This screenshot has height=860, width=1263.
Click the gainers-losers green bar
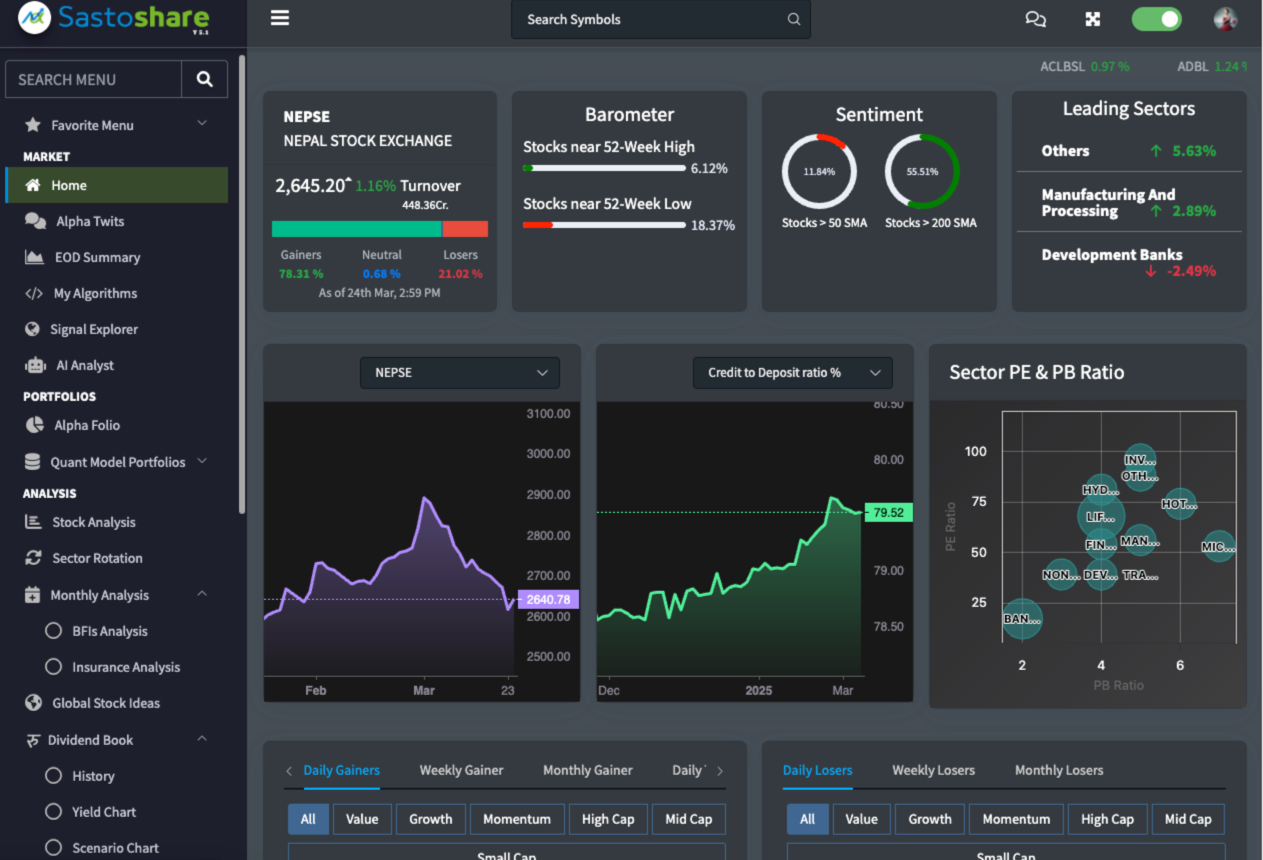click(x=356, y=229)
